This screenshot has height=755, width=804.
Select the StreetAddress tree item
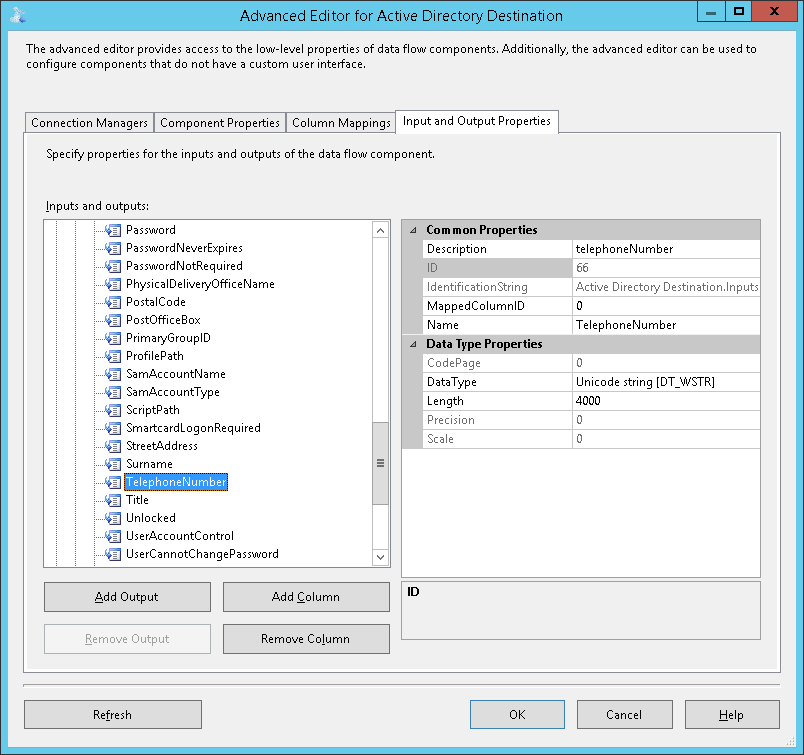pos(162,446)
